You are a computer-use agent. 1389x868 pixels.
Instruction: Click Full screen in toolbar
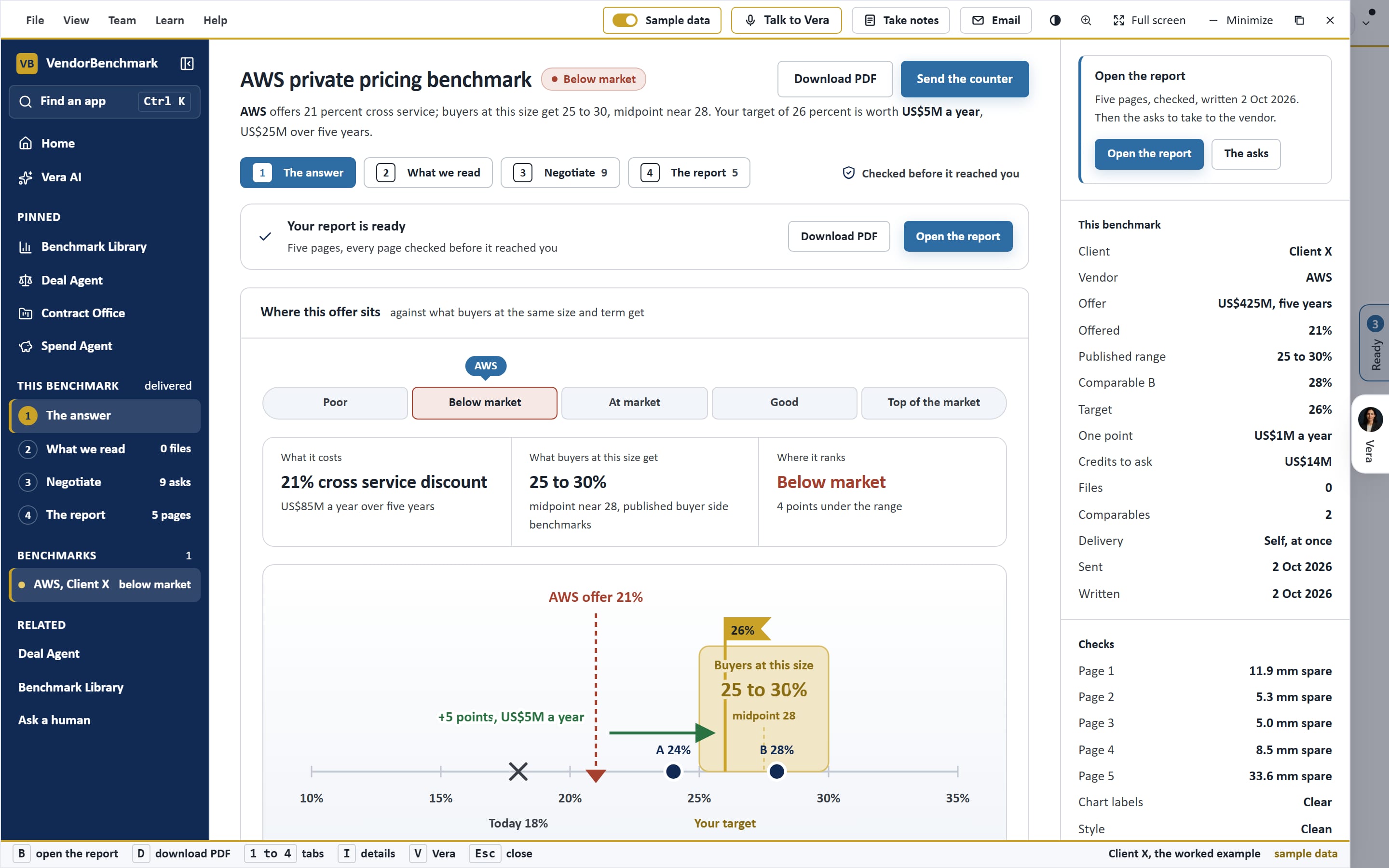(x=1149, y=20)
